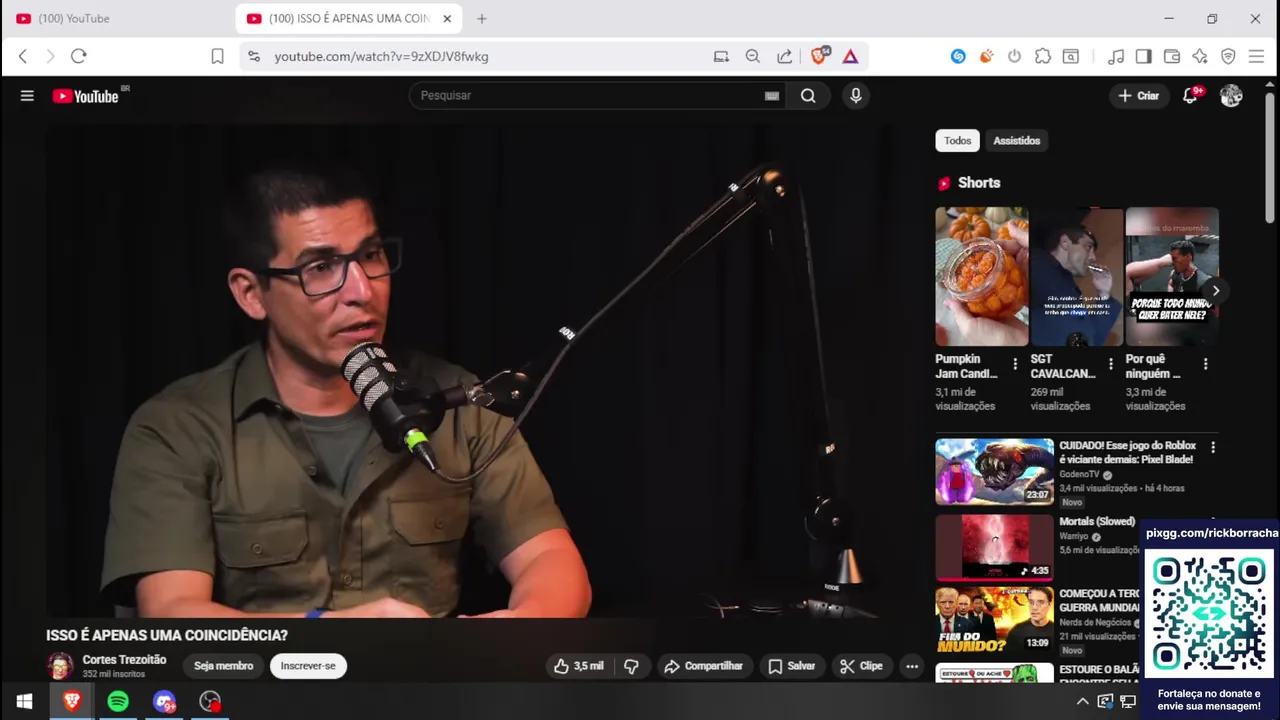This screenshot has height=720, width=1280.
Task: Open the Shazam extension
Action: [x=958, y=56]
